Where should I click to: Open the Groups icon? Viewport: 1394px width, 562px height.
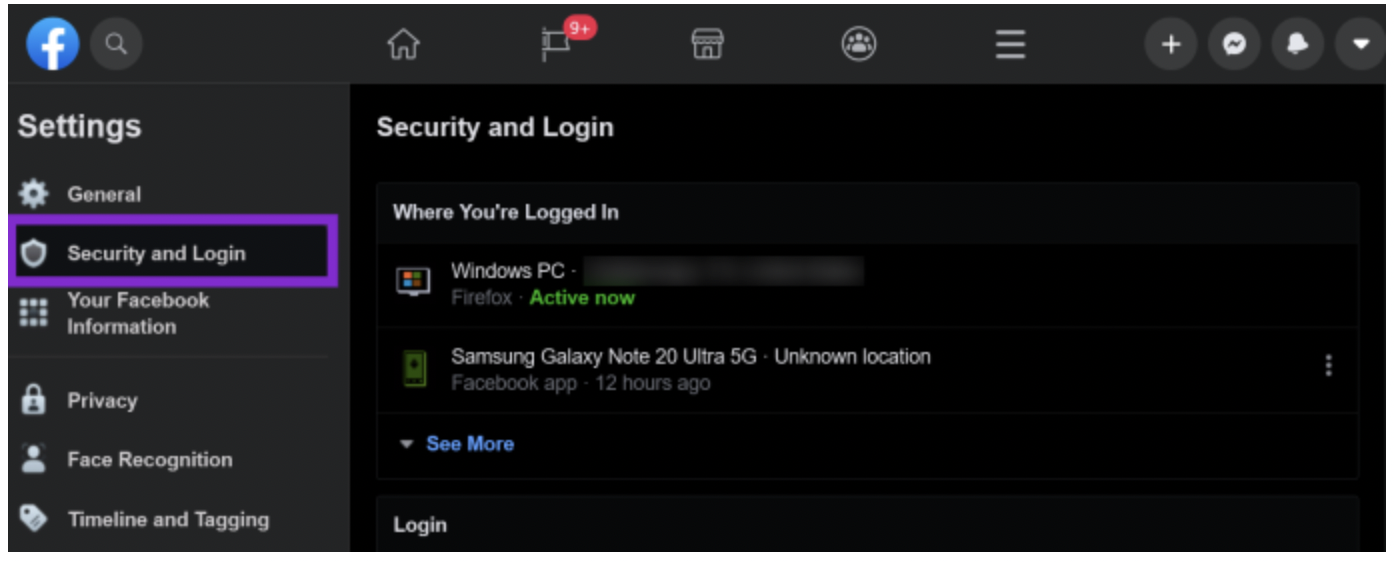[x=858, y=45]
